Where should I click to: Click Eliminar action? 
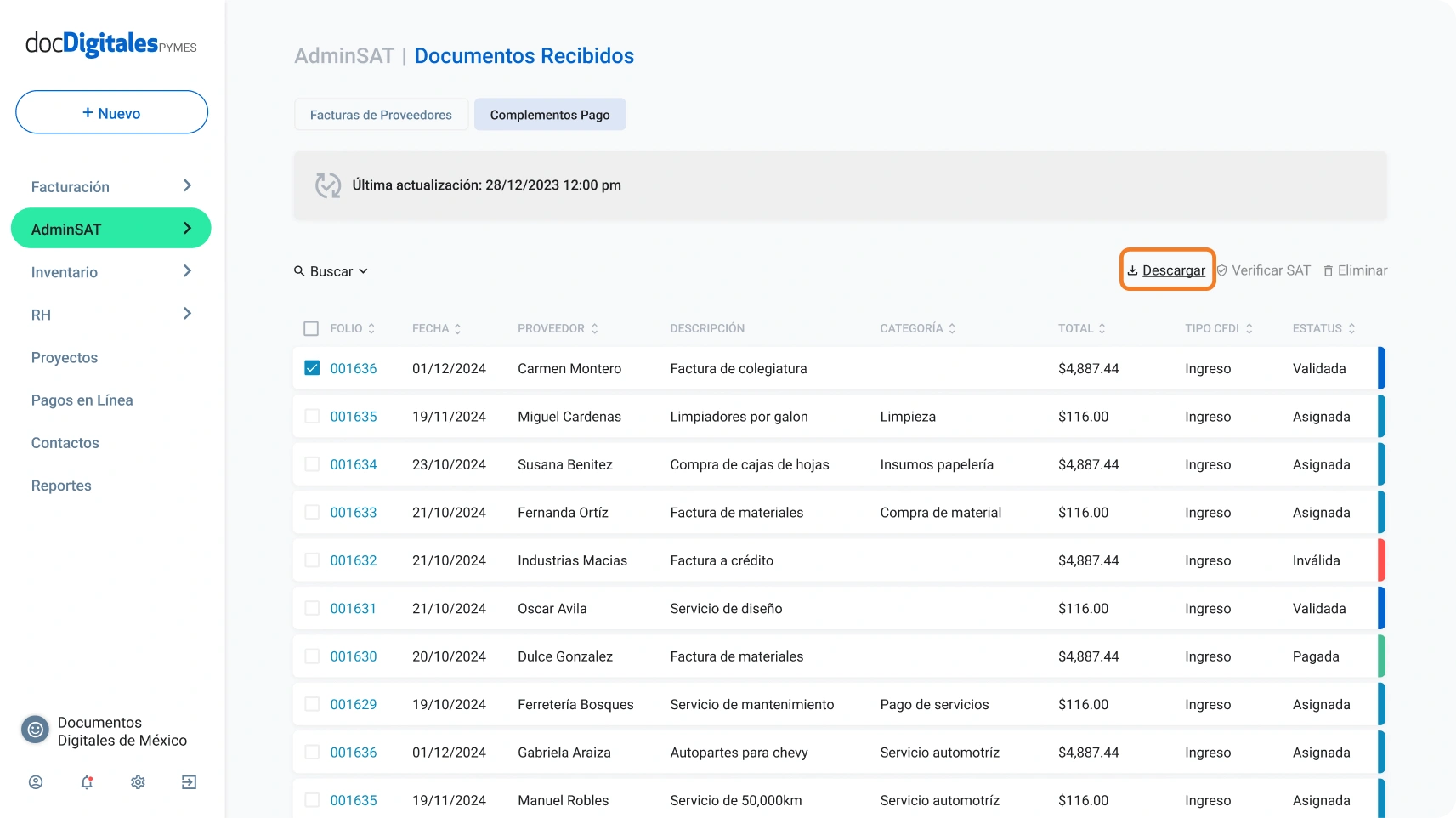(x=1356, y=270)
